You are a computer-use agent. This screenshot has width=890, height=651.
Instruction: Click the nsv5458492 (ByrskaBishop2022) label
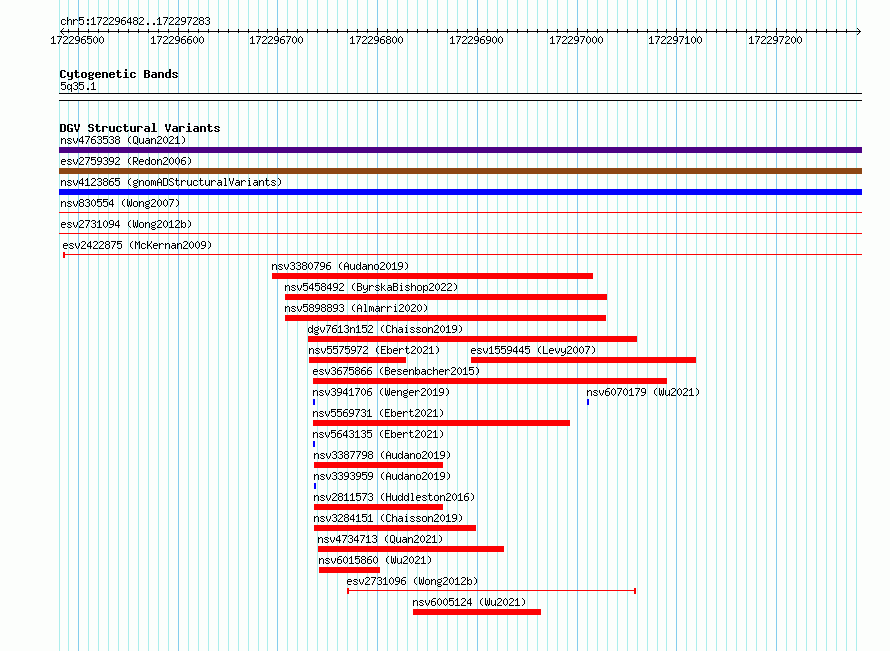(x=371, y=287)
